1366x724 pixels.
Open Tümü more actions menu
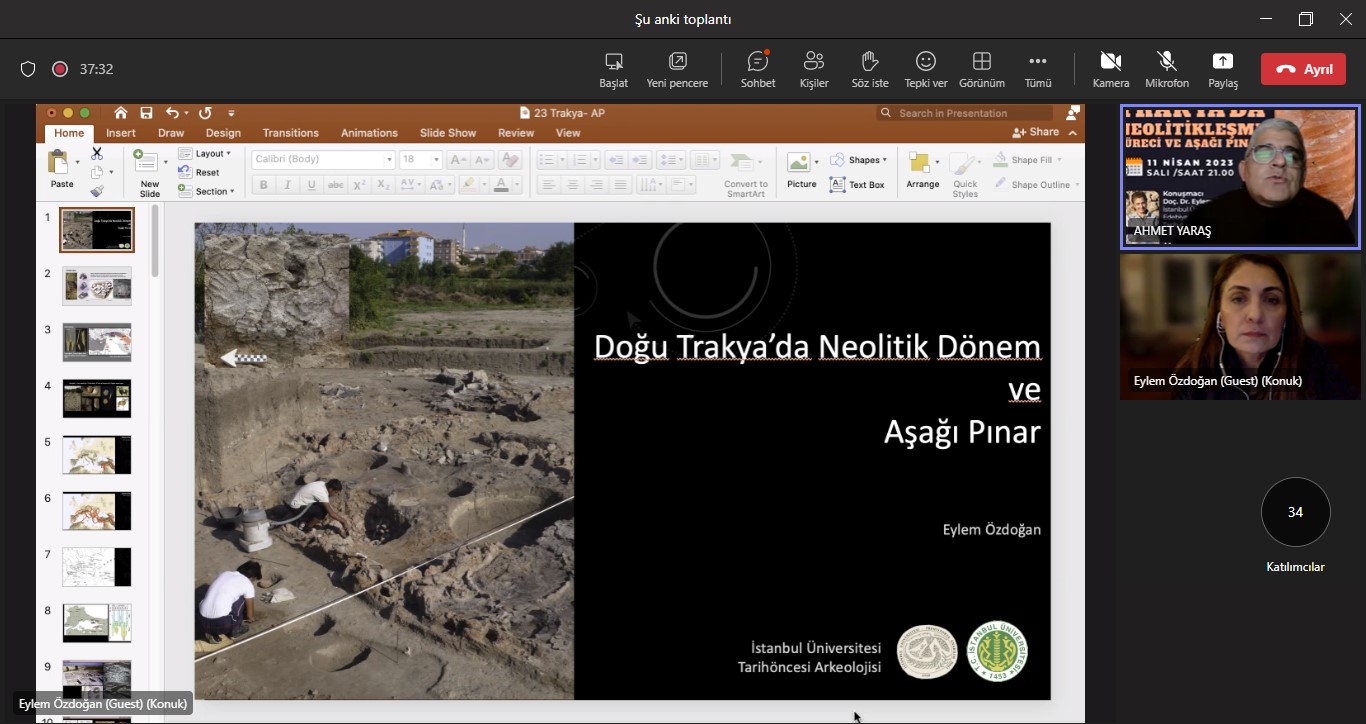[x=1038, y=69]
